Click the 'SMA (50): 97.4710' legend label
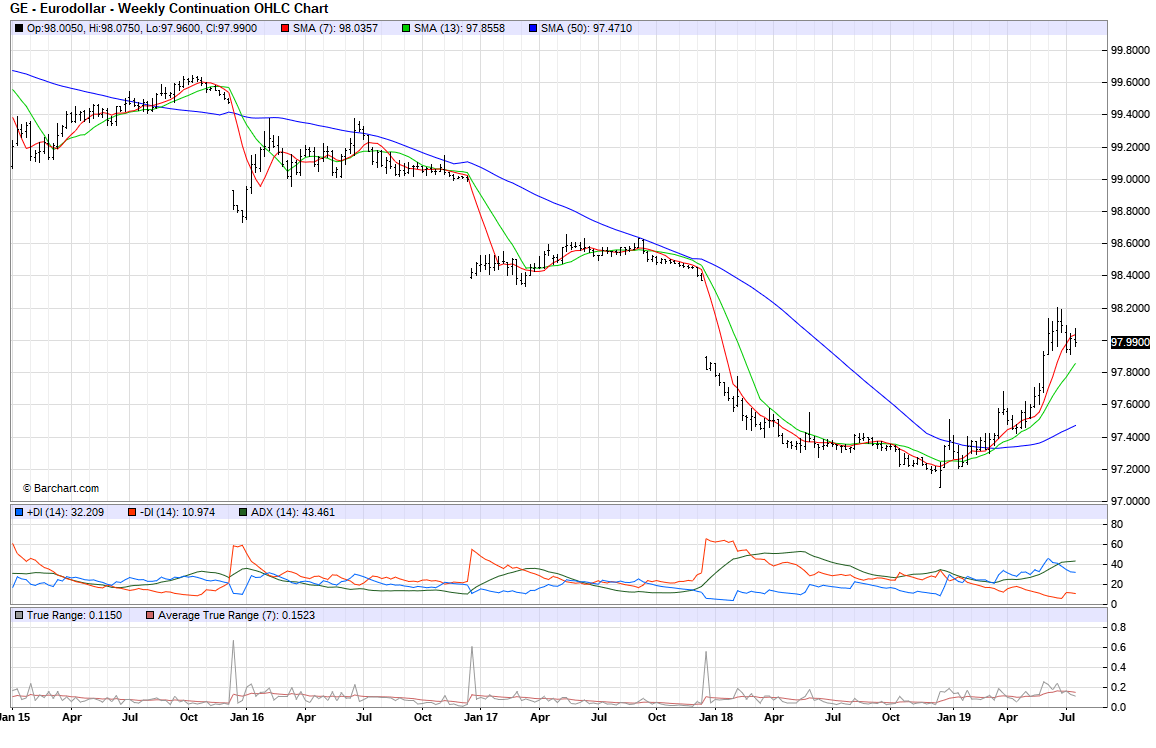Screen dimensions: 1156x748 pos(586,29)
